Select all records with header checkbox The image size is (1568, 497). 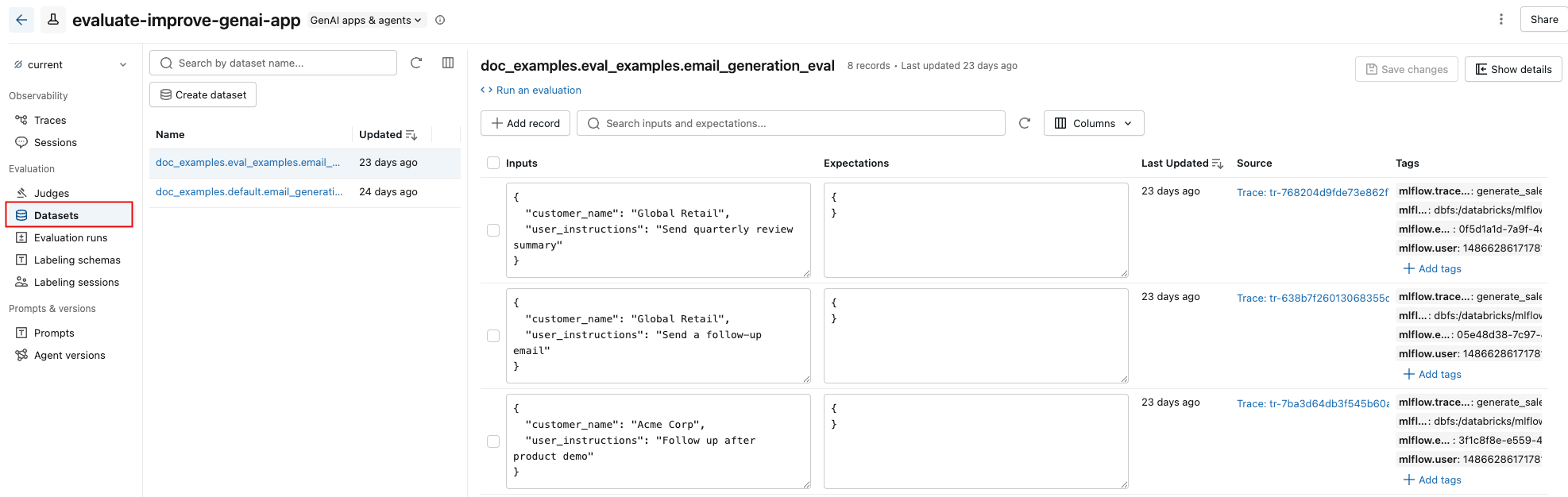[493, 163]
